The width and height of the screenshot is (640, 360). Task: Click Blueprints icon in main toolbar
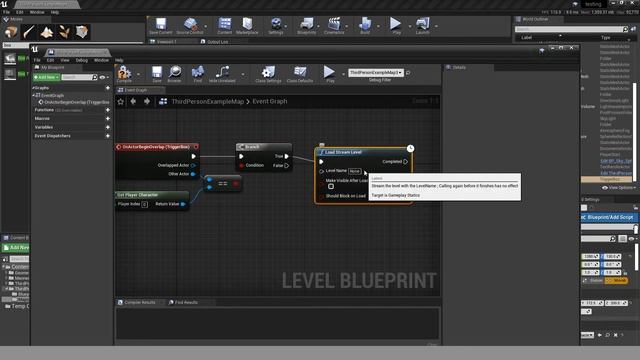[x=307, y=25]
